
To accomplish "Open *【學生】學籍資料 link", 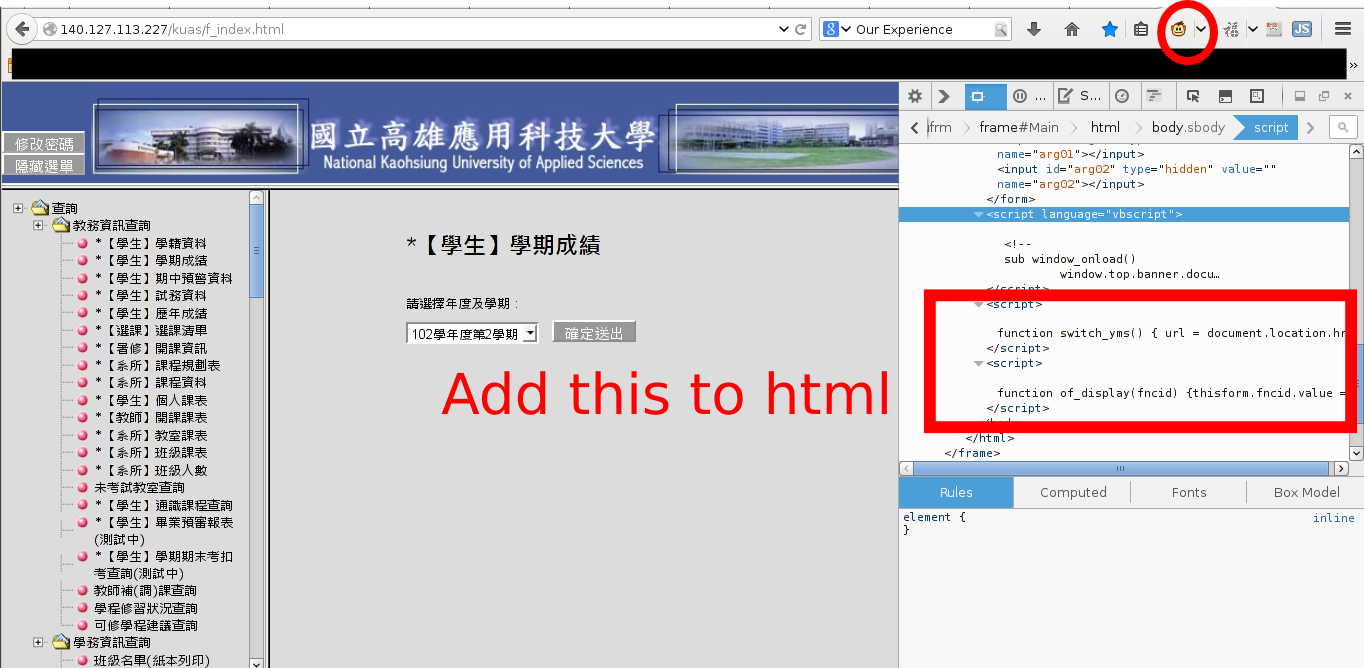I will click(x=151, y=243).
